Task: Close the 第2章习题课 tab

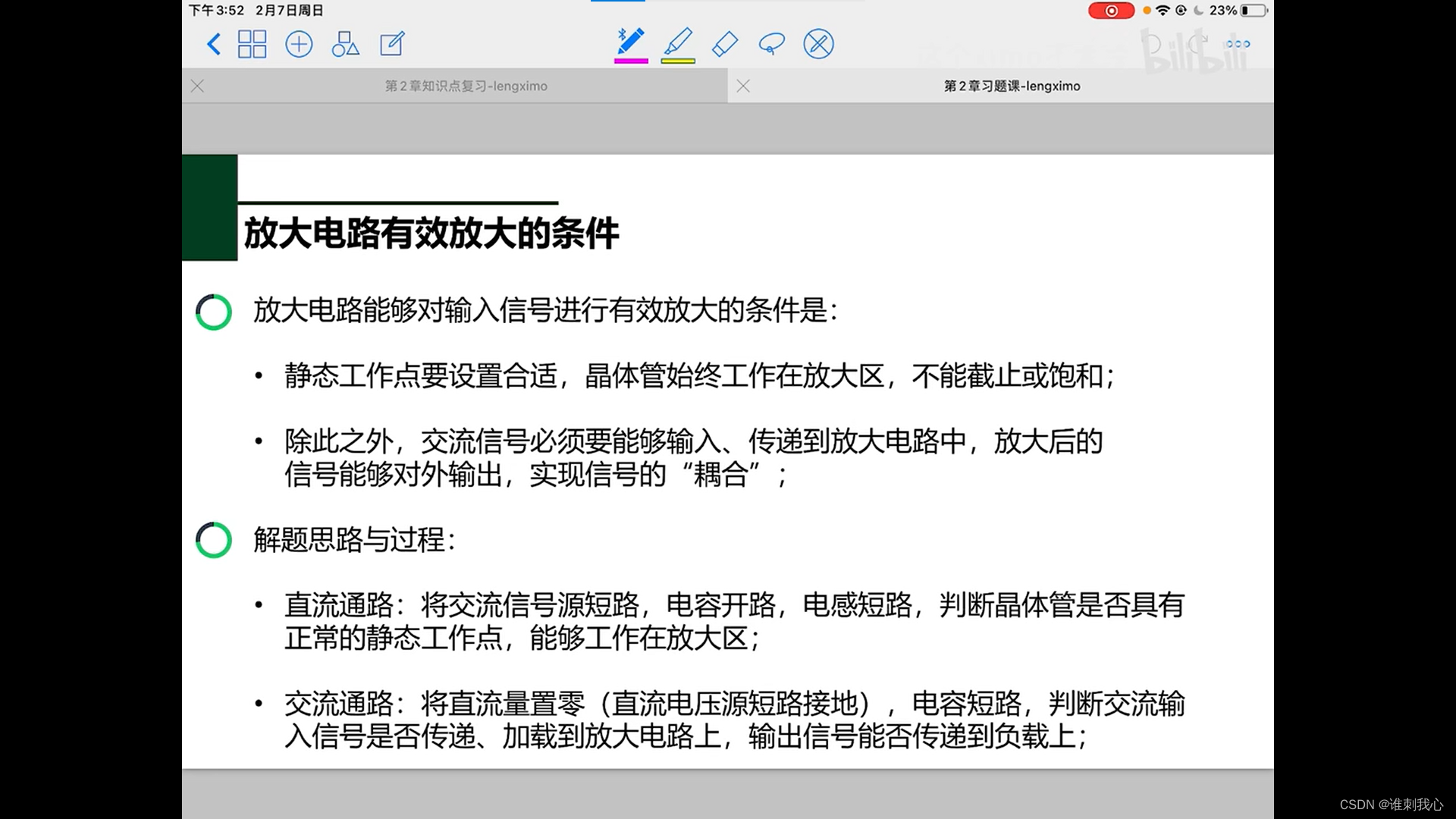Action: coord(743,86)
